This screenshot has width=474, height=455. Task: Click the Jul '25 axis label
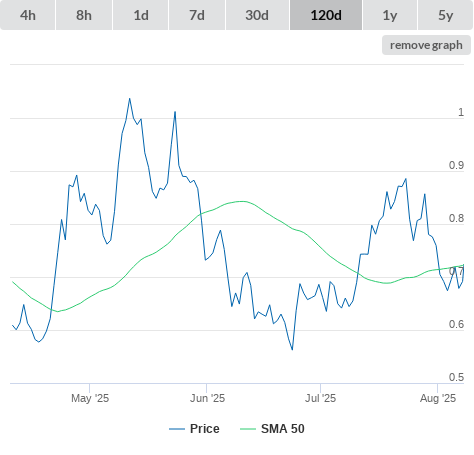[320, 398]
